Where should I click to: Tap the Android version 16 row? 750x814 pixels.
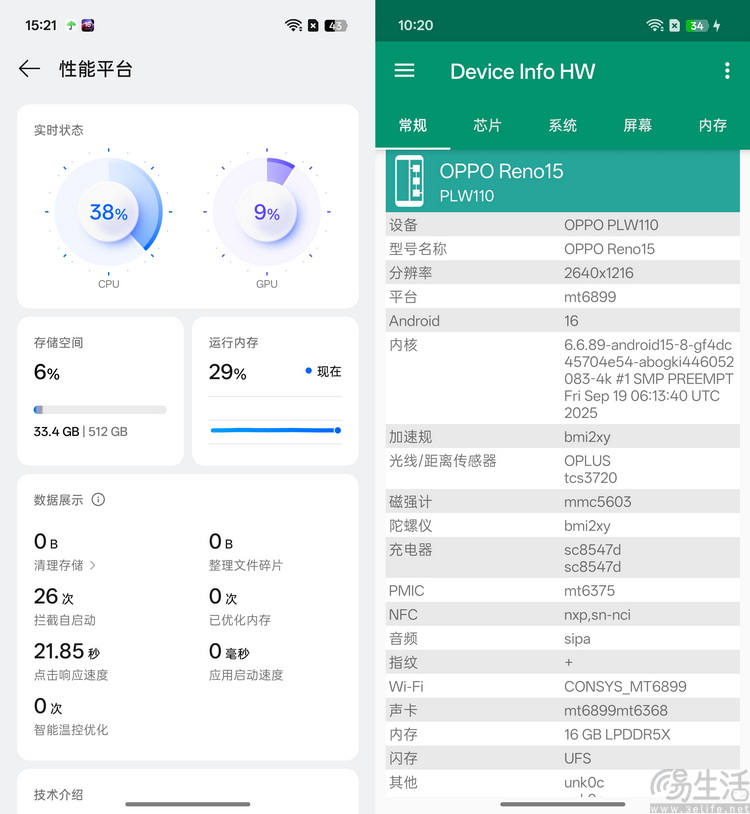tap(563, 320)
